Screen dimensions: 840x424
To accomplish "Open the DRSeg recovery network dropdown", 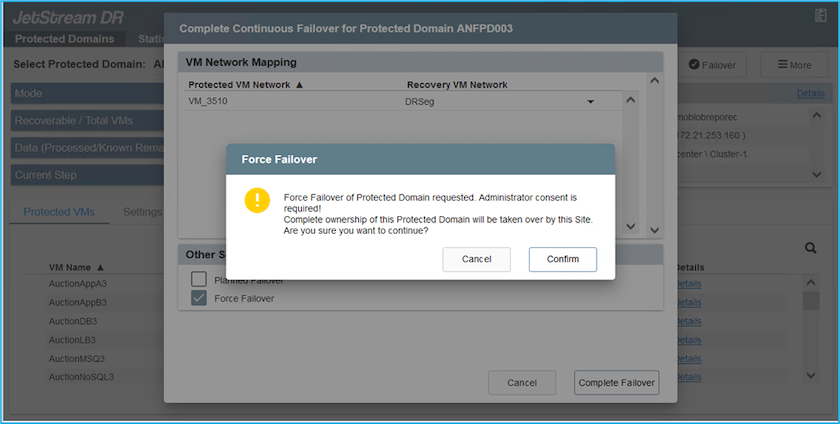I will click(x=590, y=102).
